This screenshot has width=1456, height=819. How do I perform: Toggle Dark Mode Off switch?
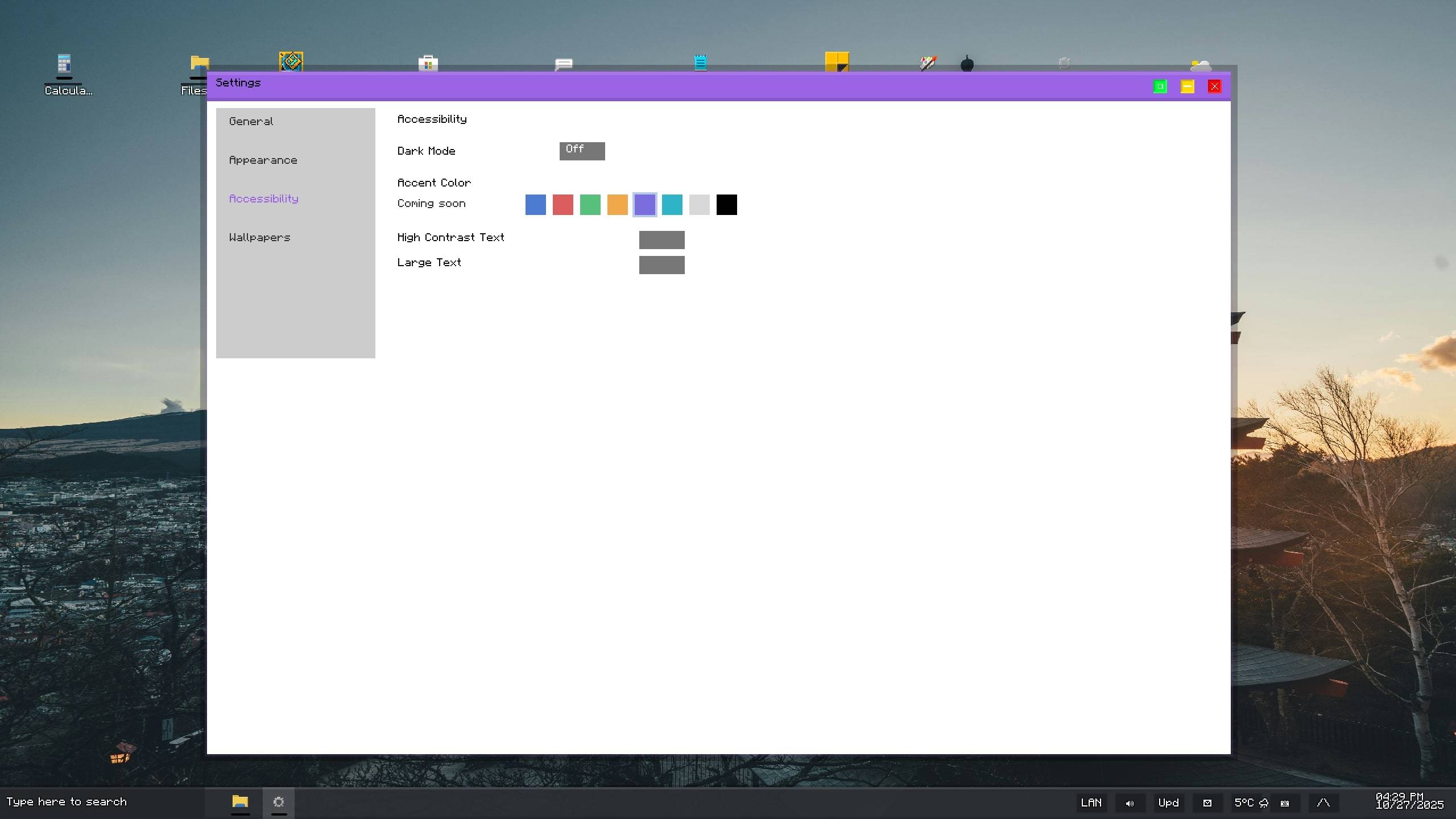click(582, 151)
